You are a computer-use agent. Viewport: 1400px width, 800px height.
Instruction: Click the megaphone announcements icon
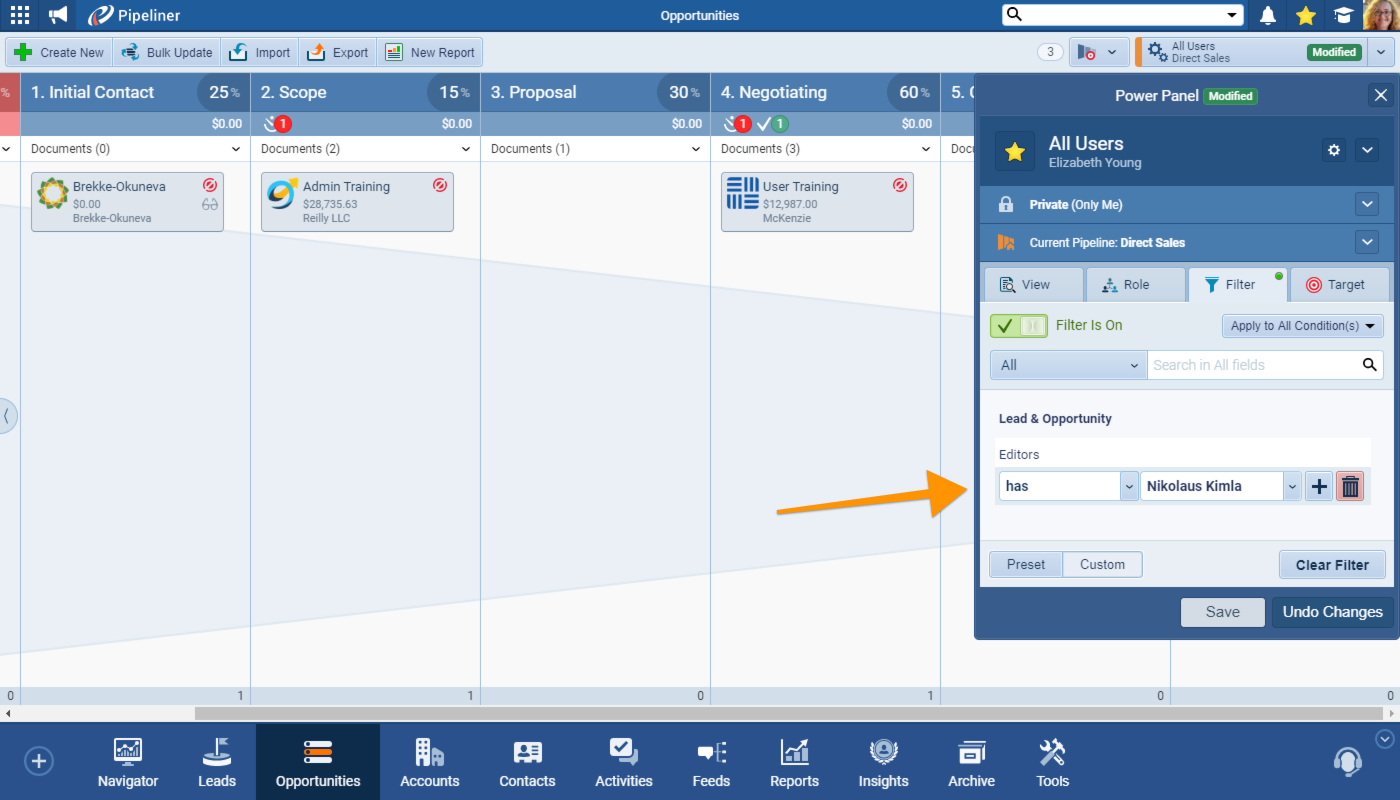click(59, 15)
